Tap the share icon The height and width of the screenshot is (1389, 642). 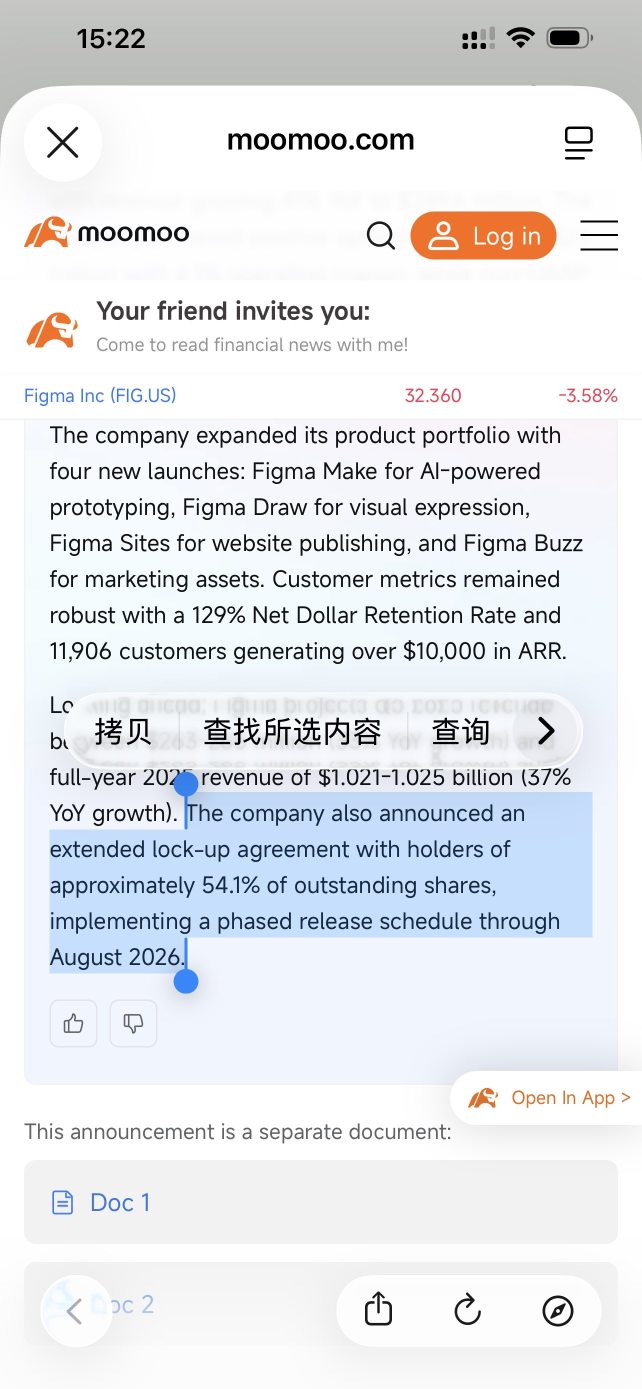tap(378, 1310)
